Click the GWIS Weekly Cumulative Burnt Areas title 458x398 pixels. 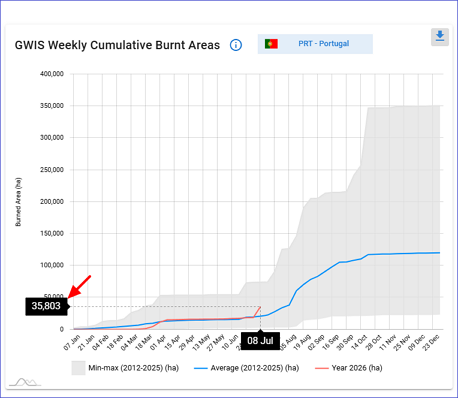(117, 45)
